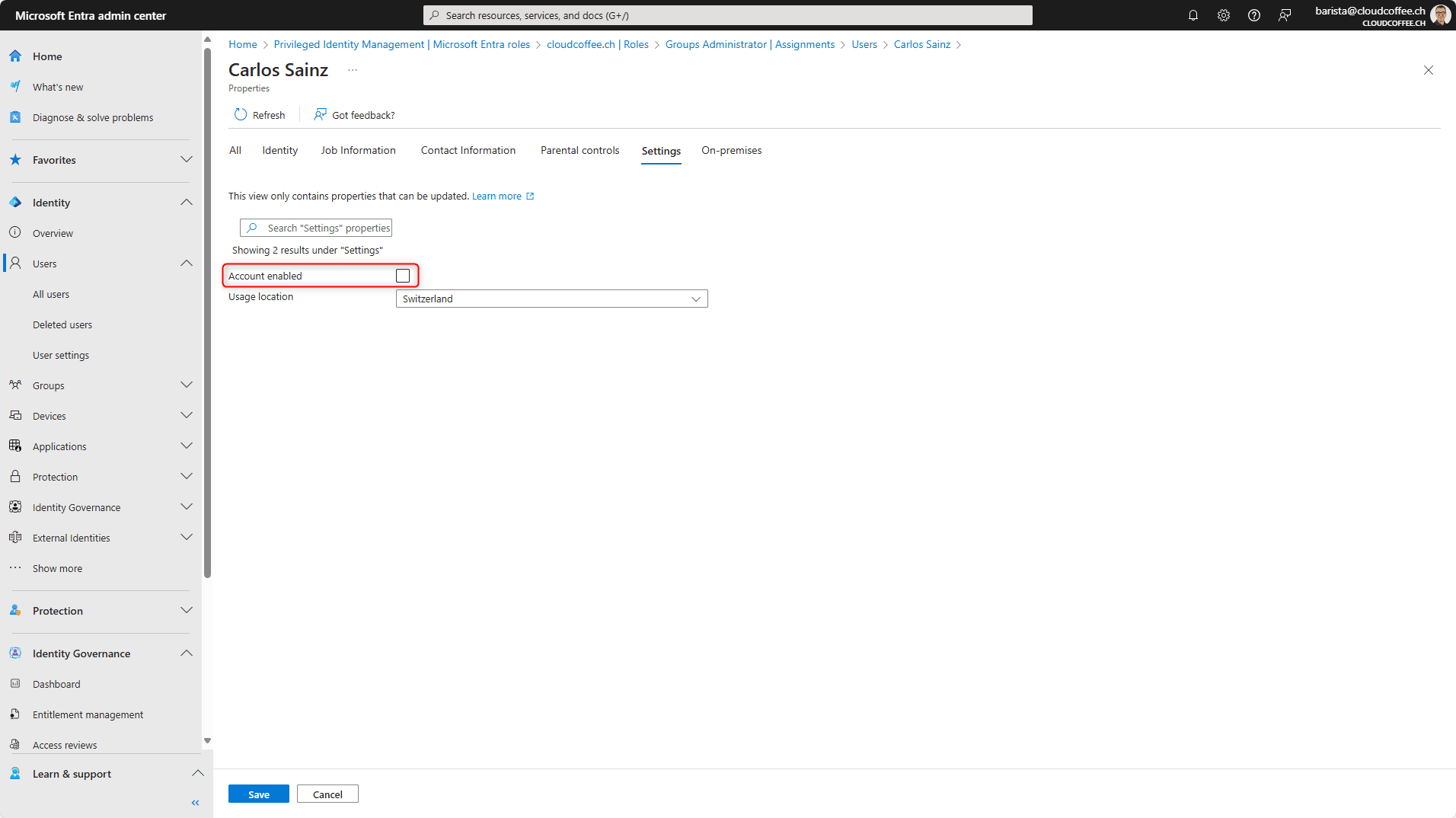Click the Refresh icon above the tabs
This screenshot has width=1456, height=818.
(241, 114)
